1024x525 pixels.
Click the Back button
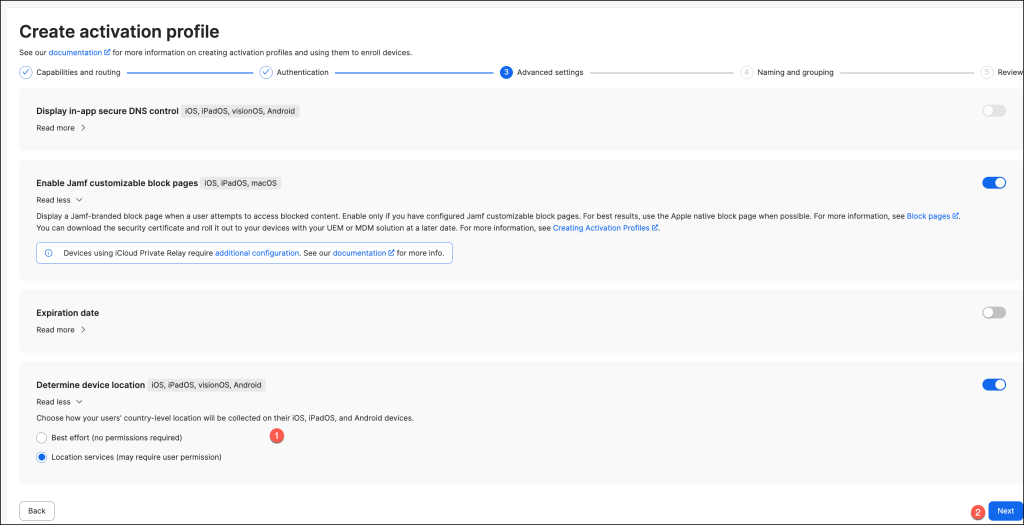[37, 511]
